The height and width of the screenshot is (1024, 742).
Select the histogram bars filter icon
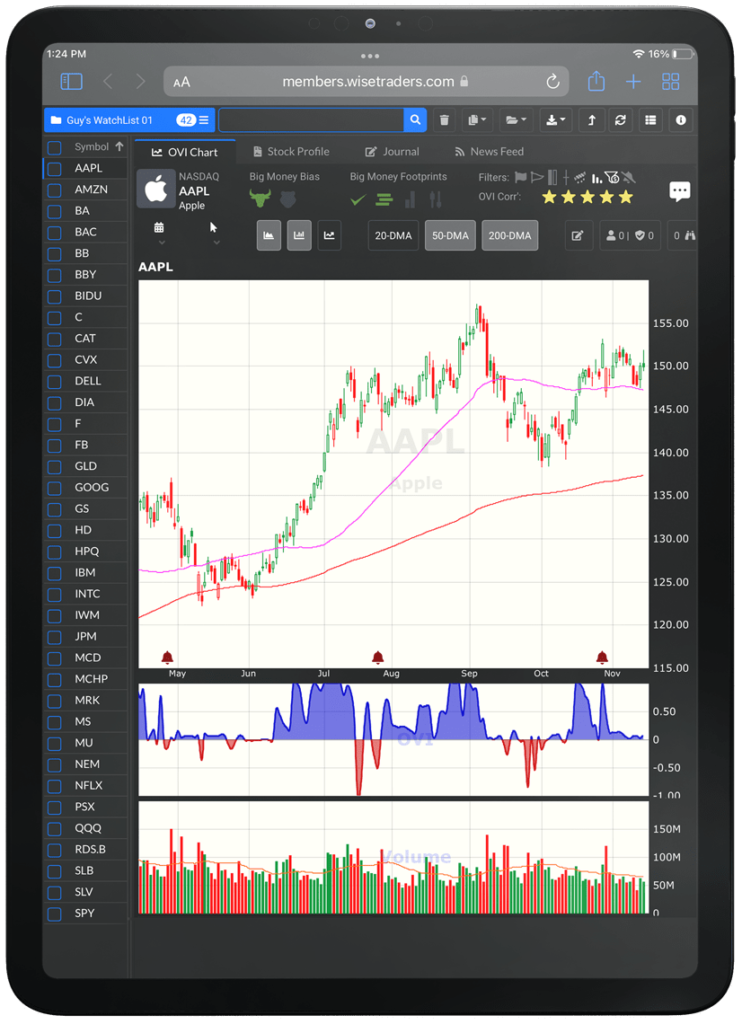tap(597, 178)
